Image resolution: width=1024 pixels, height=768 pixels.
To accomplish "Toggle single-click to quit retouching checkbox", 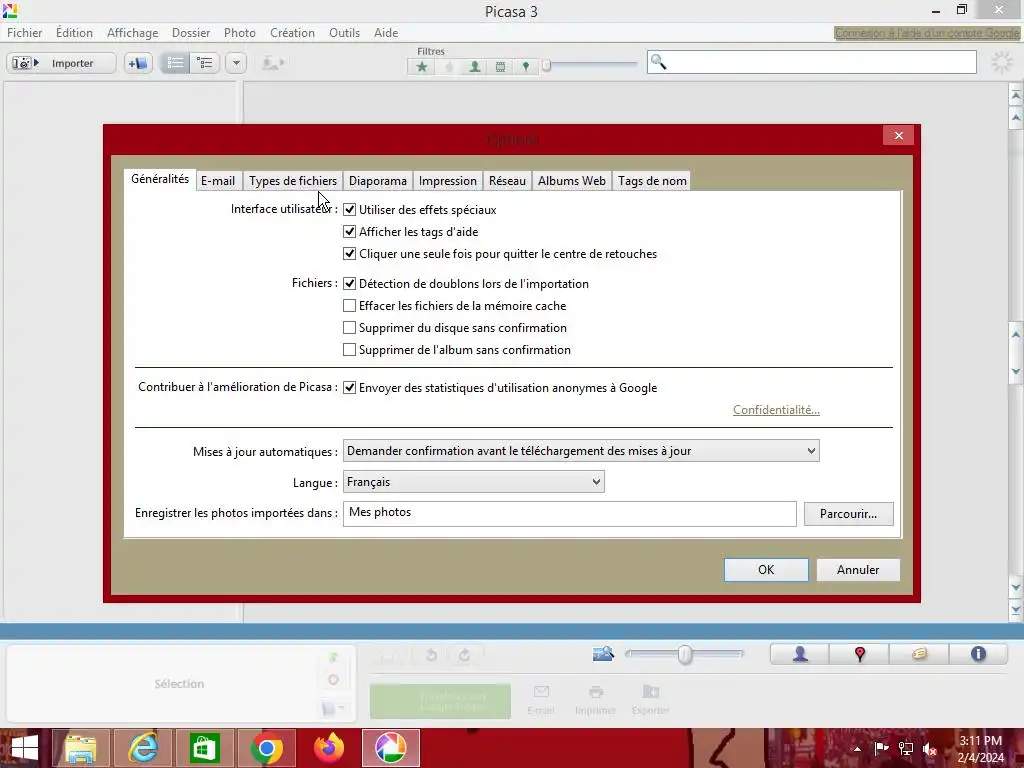I will 349,254.
